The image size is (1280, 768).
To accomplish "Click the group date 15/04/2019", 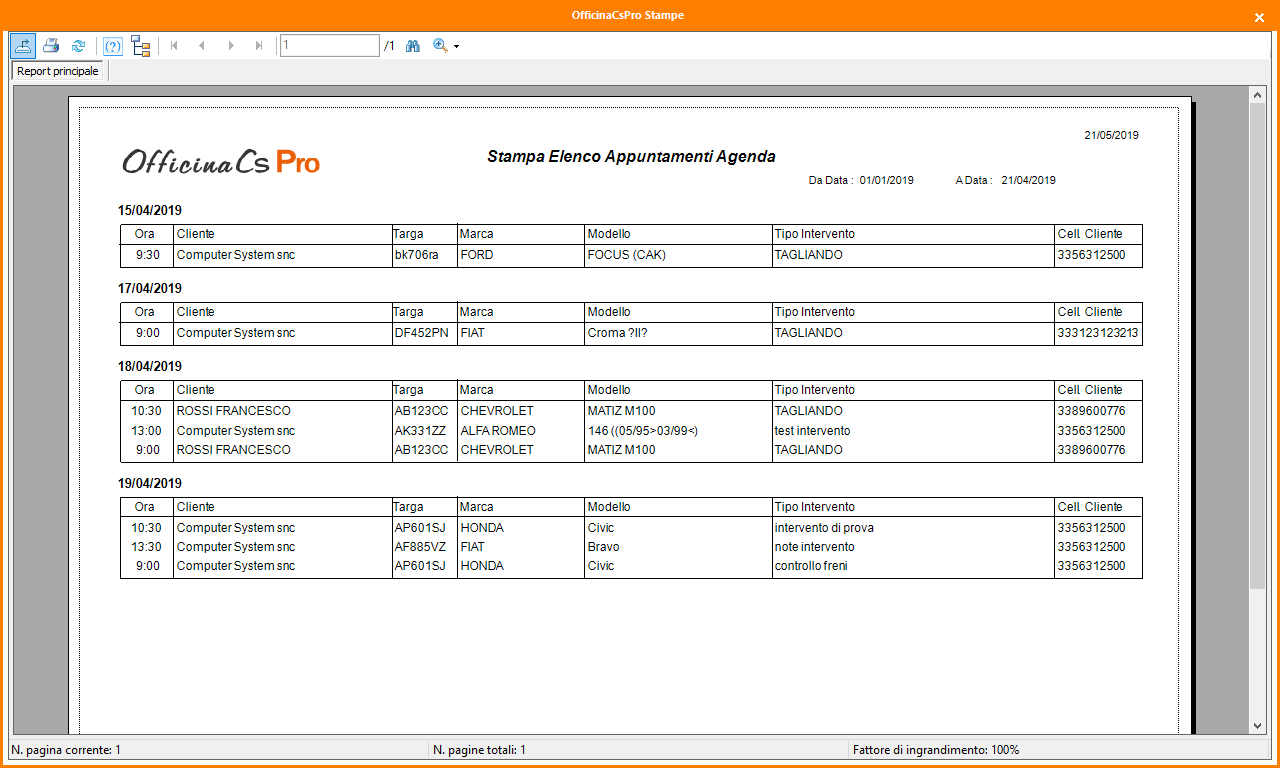I will (150, 210).
